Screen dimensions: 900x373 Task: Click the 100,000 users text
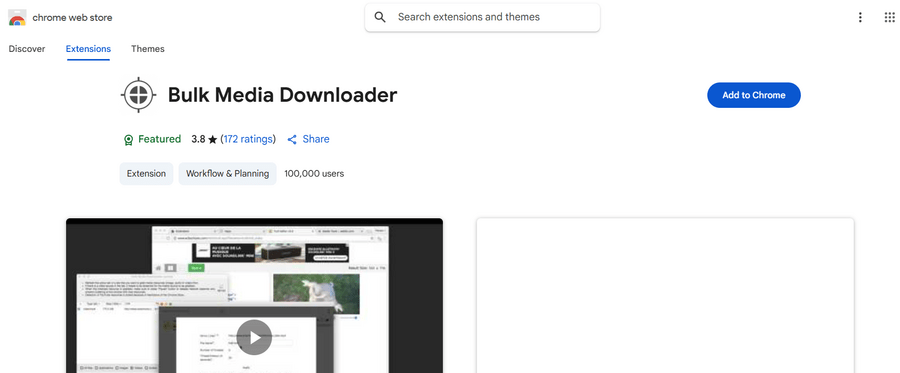coord(315,173)
